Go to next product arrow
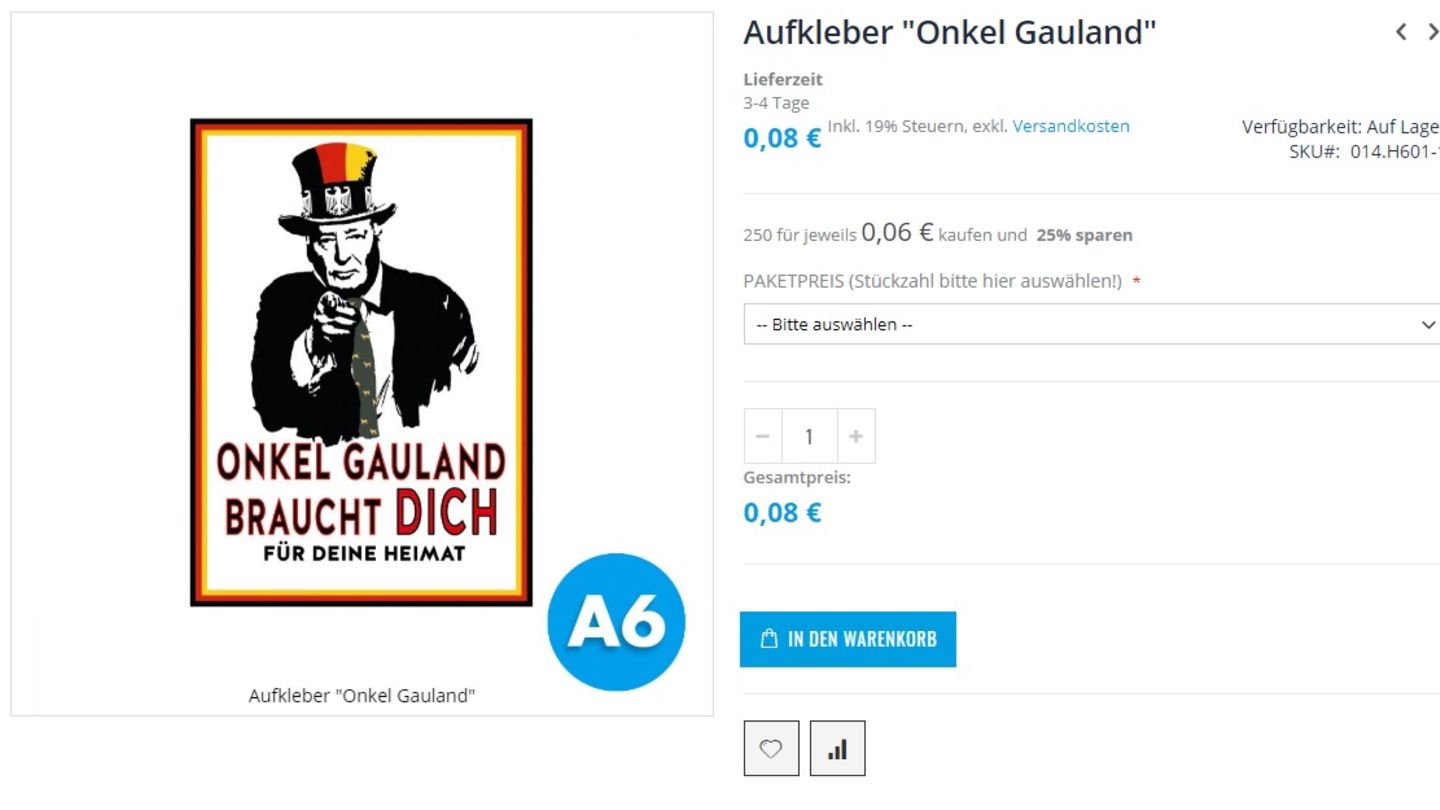The image size is (1440, 810). click(1432, 32)
